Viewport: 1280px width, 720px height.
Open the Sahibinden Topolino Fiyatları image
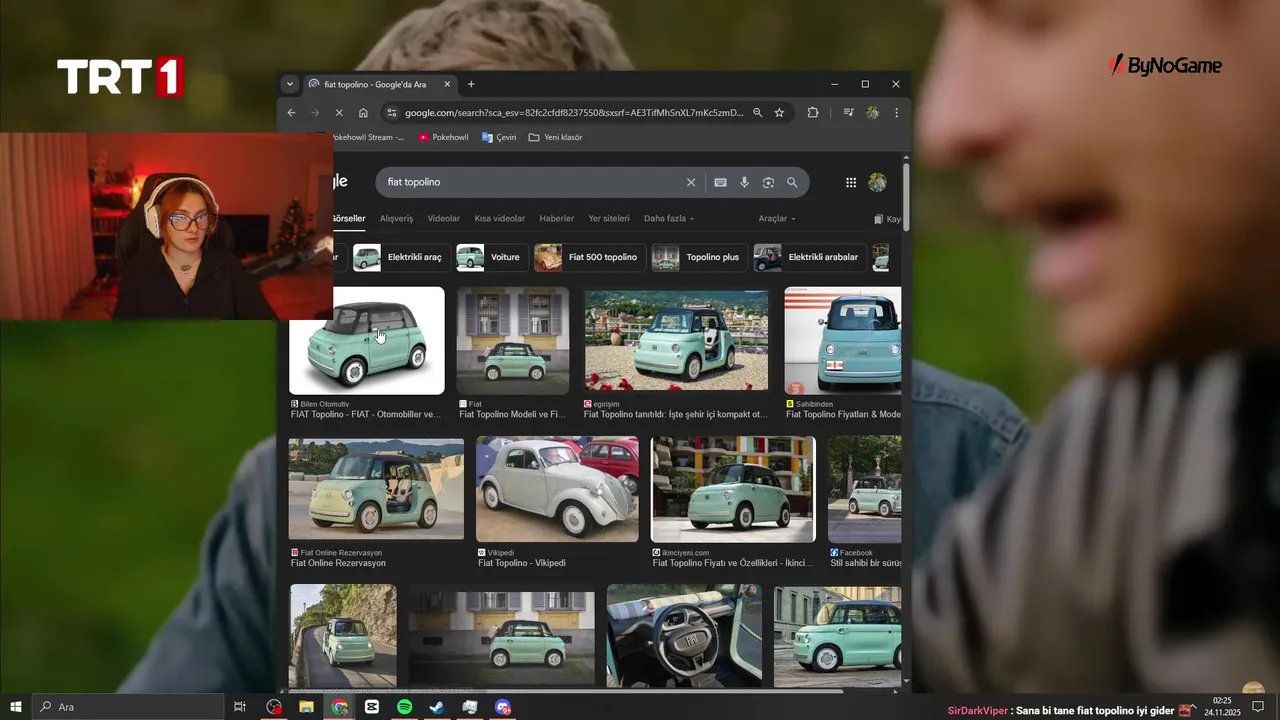coord(842,341)
